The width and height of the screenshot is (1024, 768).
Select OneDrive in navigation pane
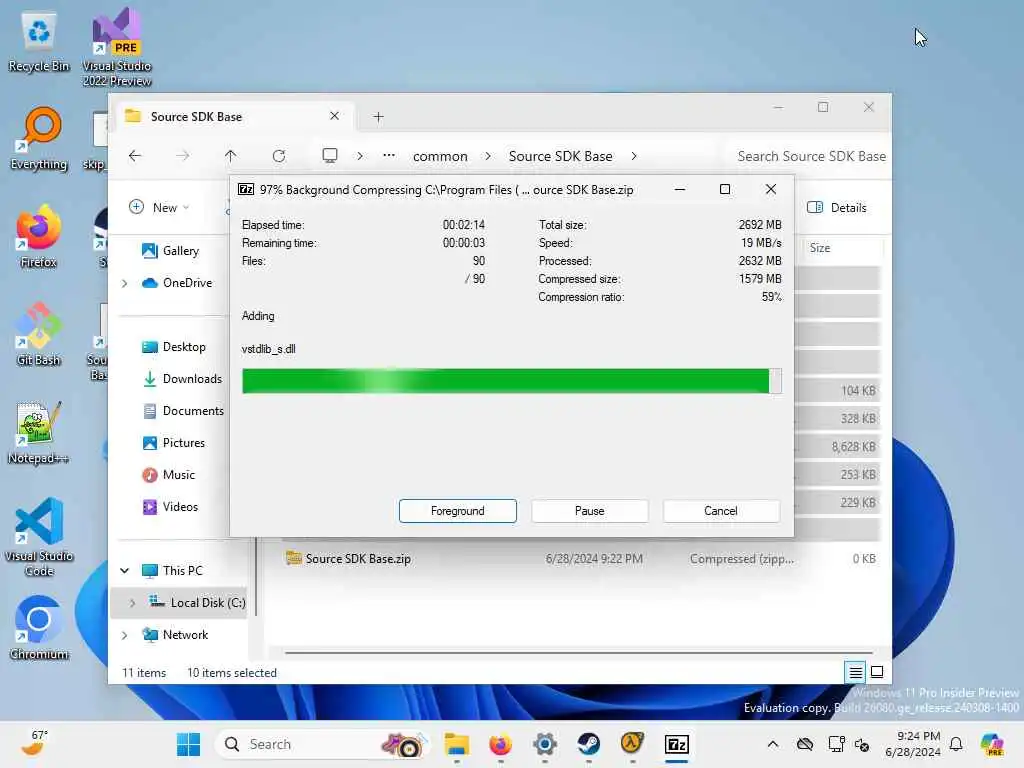pyautogui.click(x=178, y=283)
